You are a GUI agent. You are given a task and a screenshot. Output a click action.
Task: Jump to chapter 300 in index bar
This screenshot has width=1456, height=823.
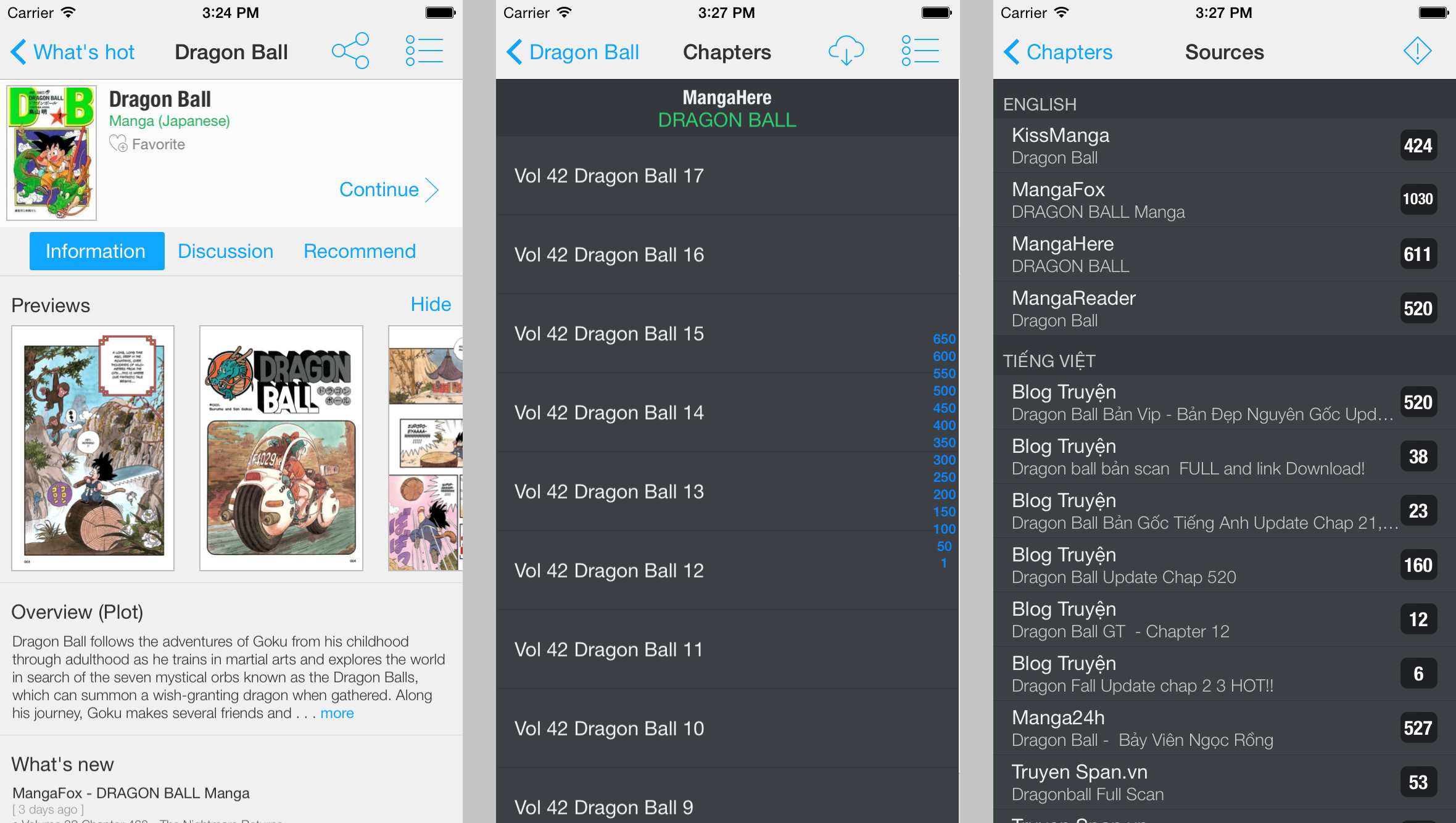[x=944, y=460]
